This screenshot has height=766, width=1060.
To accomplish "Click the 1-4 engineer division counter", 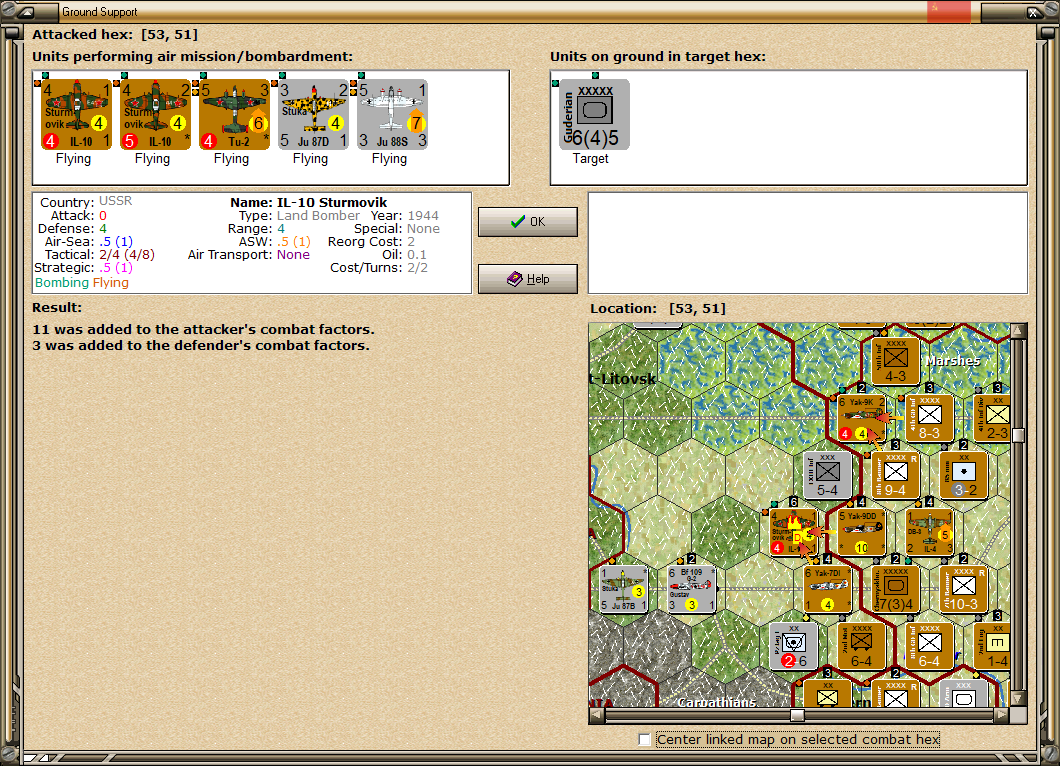I will tap(992, 646).
